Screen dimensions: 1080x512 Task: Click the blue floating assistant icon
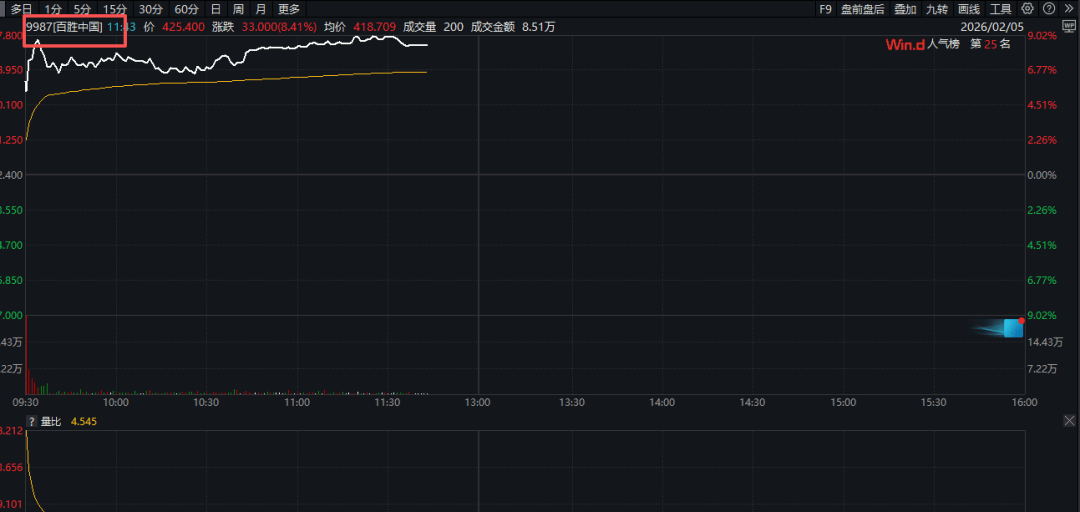1012,328
